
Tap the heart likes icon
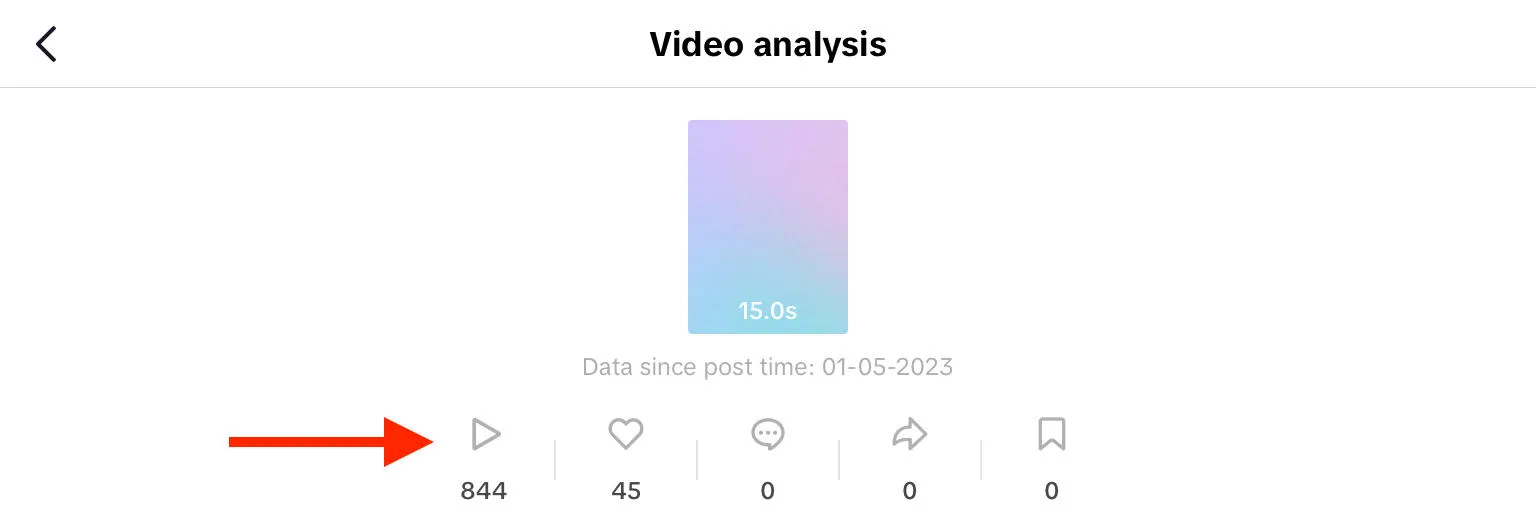[x=626, y=434]
